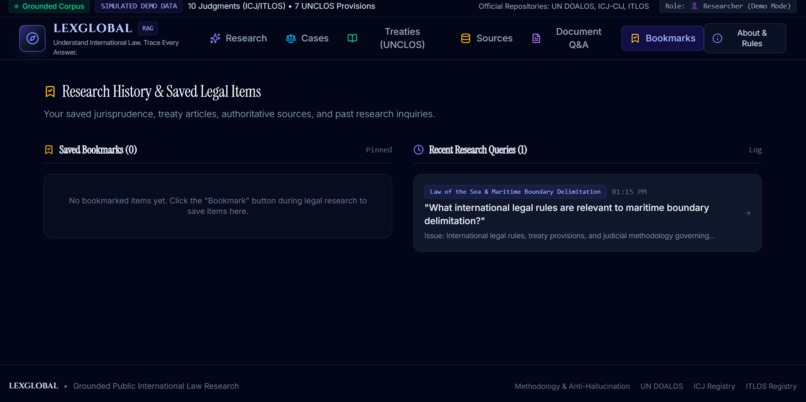
Task: Click the Pinned label
Action: coord(379,150)
